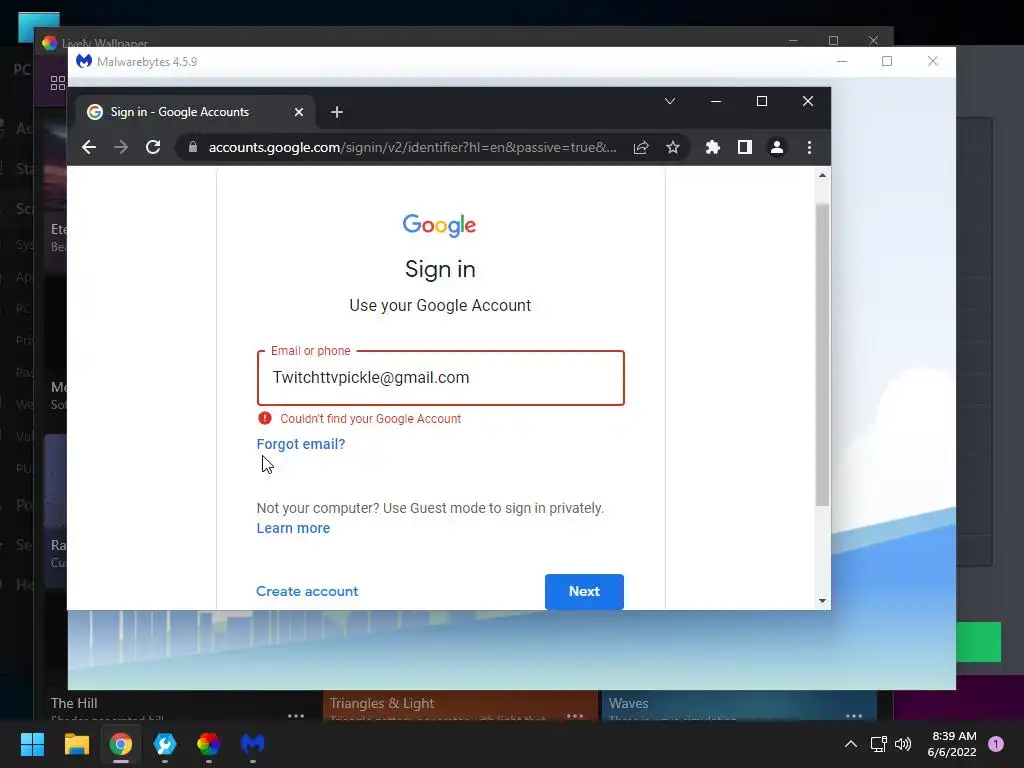Close the Sign in - Google Accounts tab
The width and height of the screenshot is (1024, 768).
point(298,112)
